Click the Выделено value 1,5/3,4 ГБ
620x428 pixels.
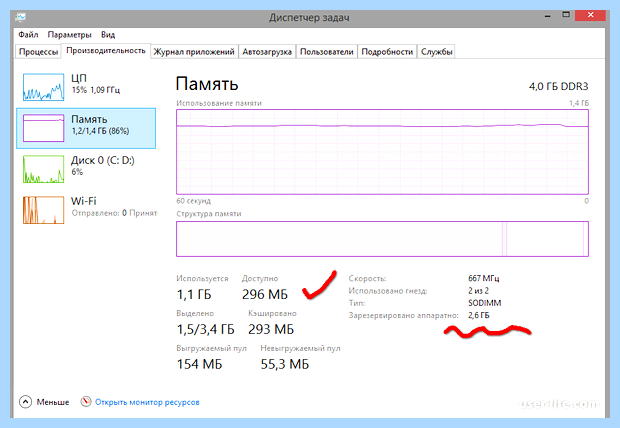pyautogui.click(x=205, y=330)
